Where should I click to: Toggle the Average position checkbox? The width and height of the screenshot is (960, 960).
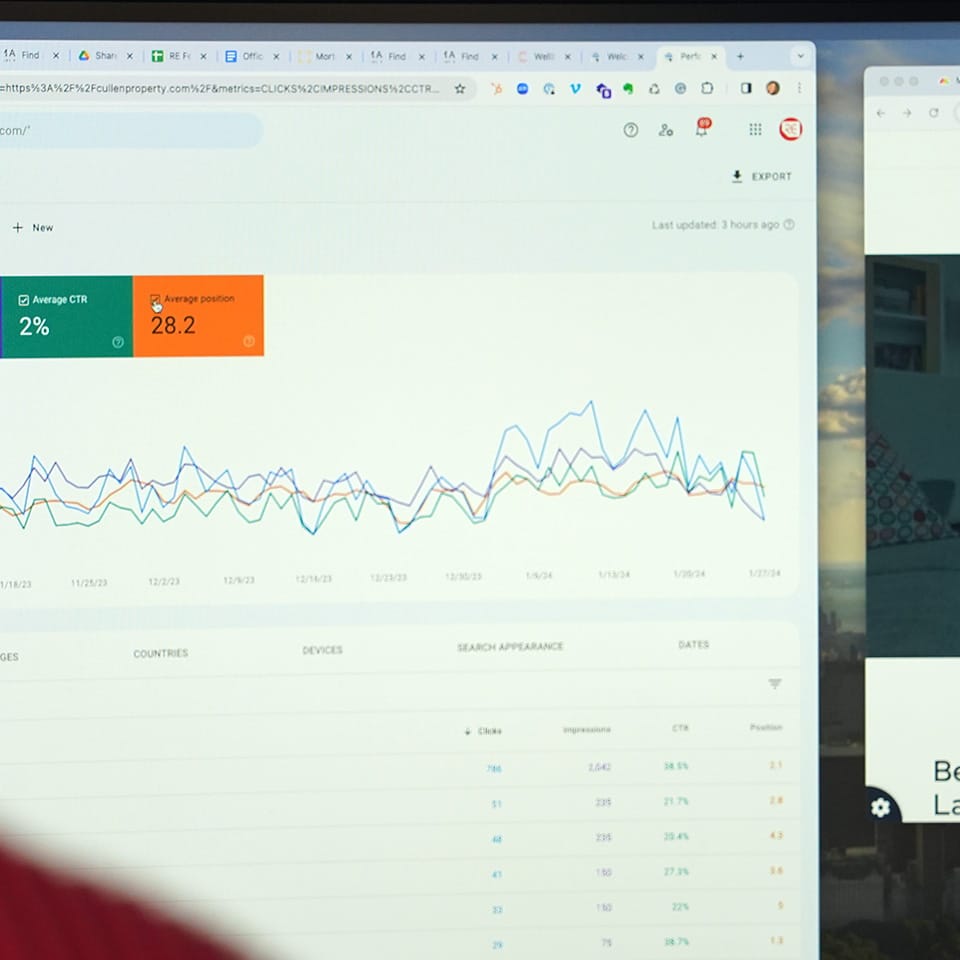(x=155, y=299)
